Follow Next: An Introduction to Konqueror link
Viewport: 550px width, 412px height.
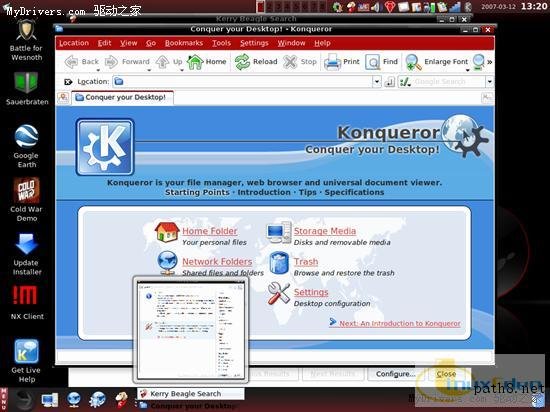[x=400, y=324]
